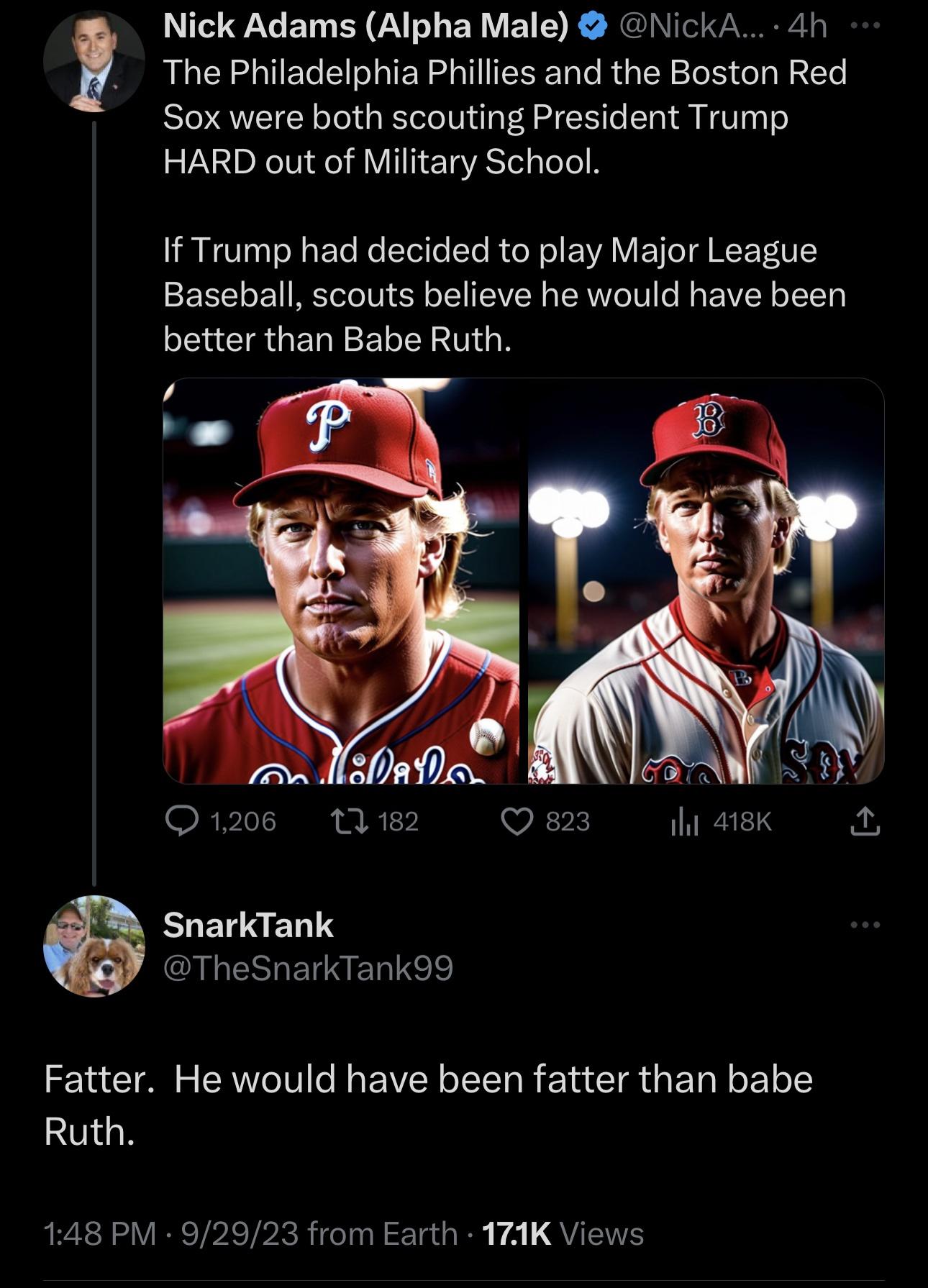Open the 17.1K Views count
This screenshot has width=928, height=1288.
[563, 1233]
